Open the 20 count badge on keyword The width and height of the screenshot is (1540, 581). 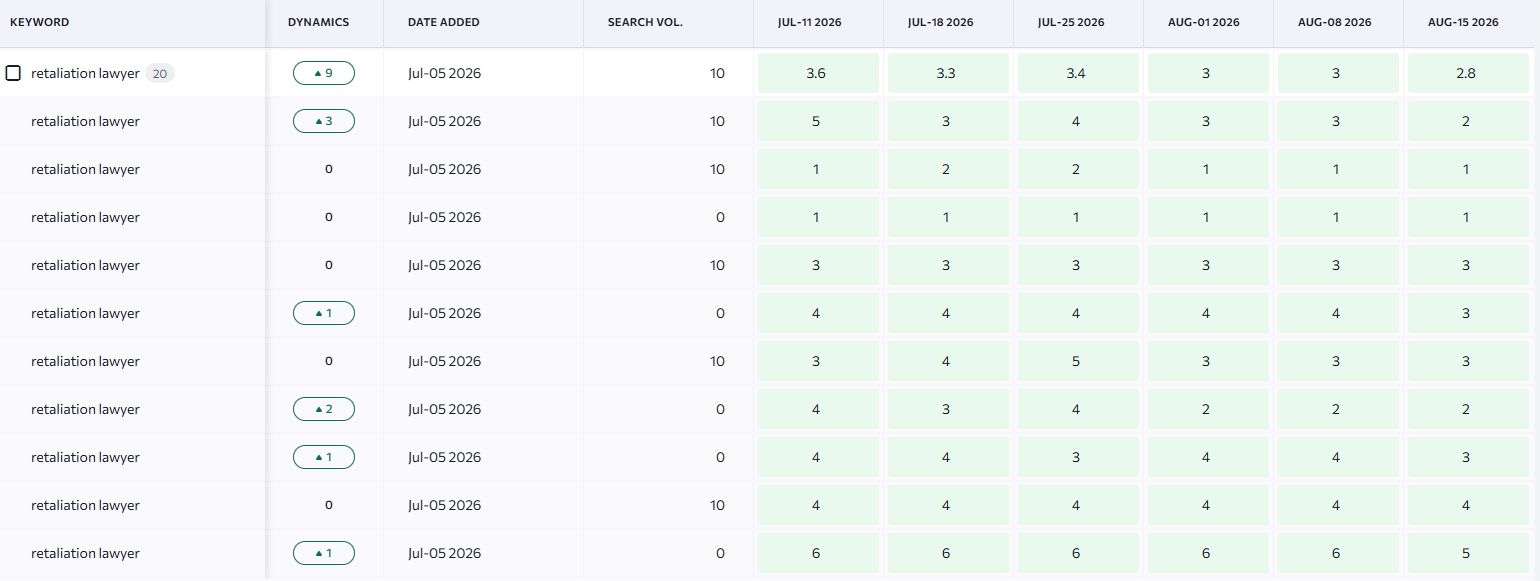coord(160,73)
